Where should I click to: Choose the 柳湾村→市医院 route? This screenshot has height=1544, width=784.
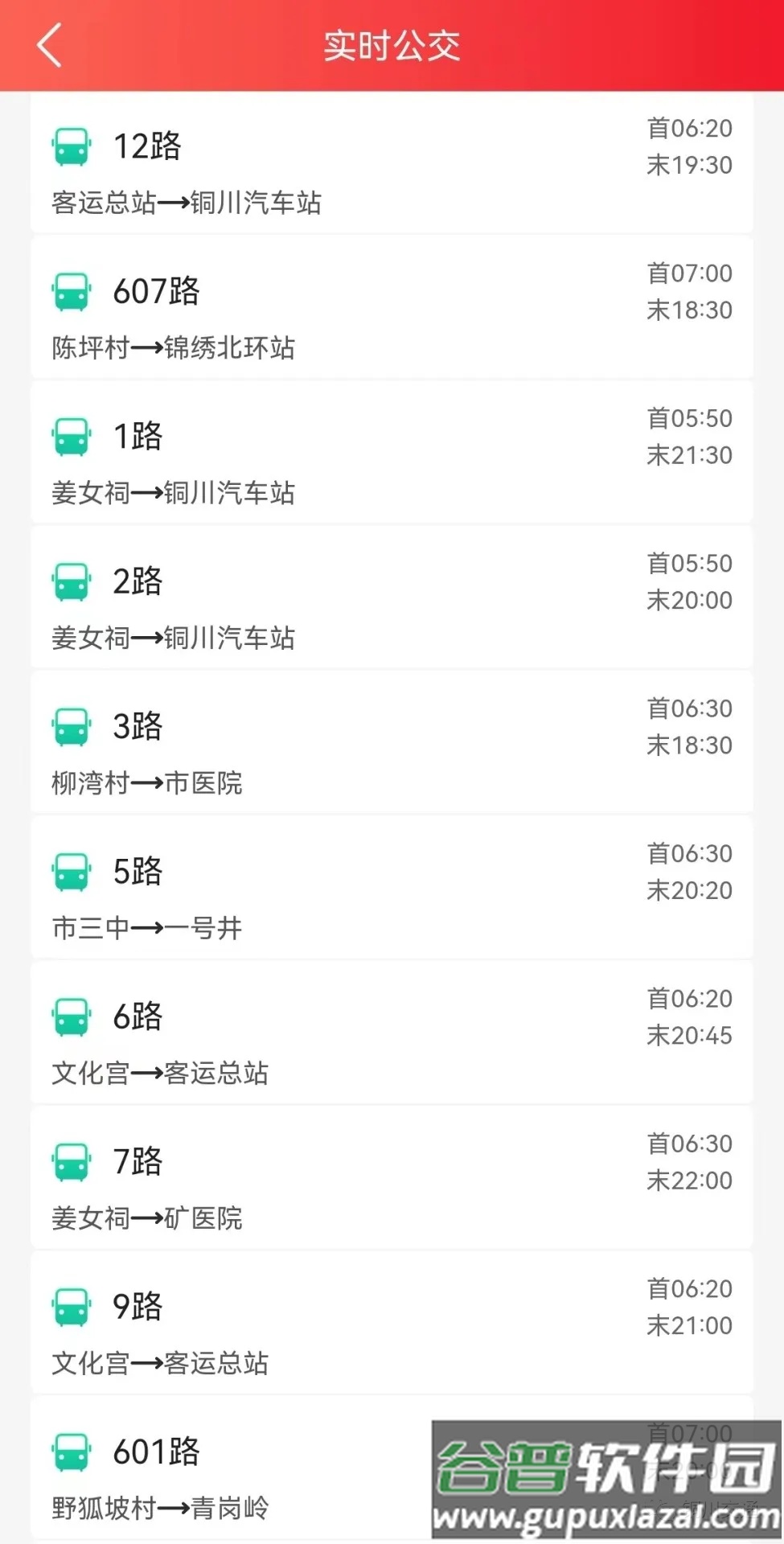147,783
